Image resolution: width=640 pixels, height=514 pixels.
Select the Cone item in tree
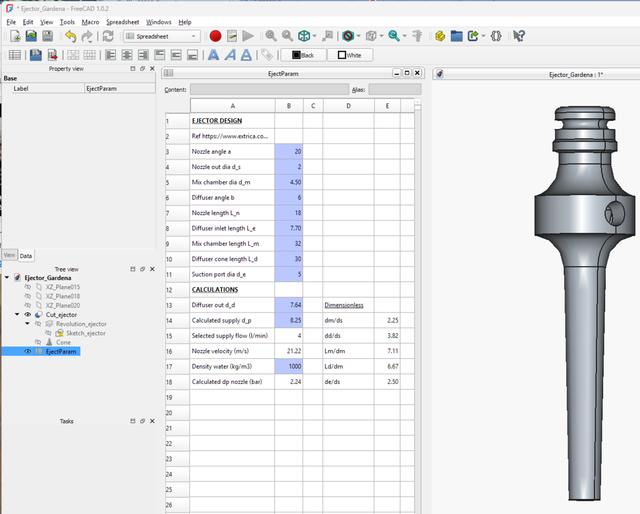tap(63, 342)
